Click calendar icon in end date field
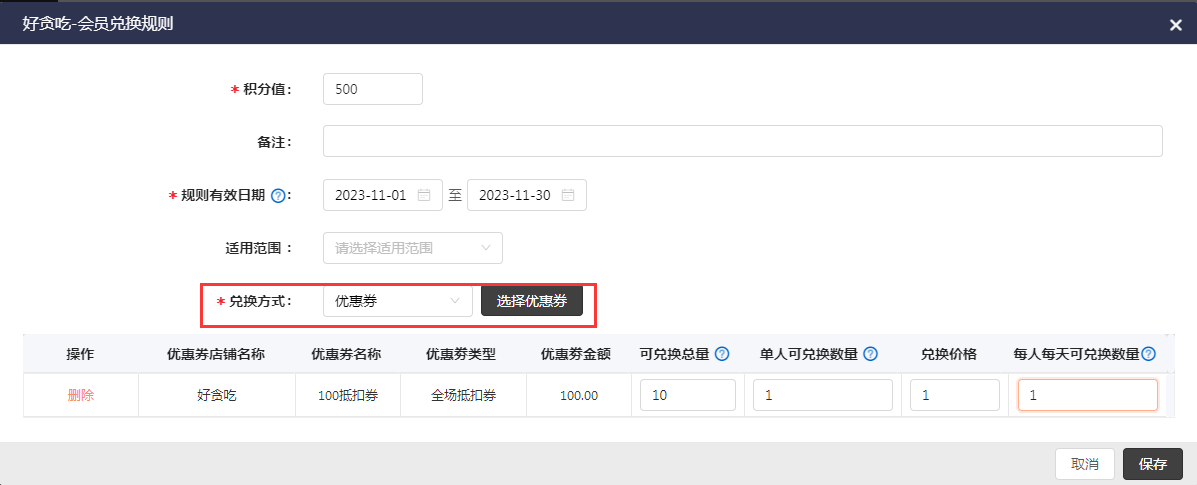Viewport: 1197px width, 485px height. point(568,195)
